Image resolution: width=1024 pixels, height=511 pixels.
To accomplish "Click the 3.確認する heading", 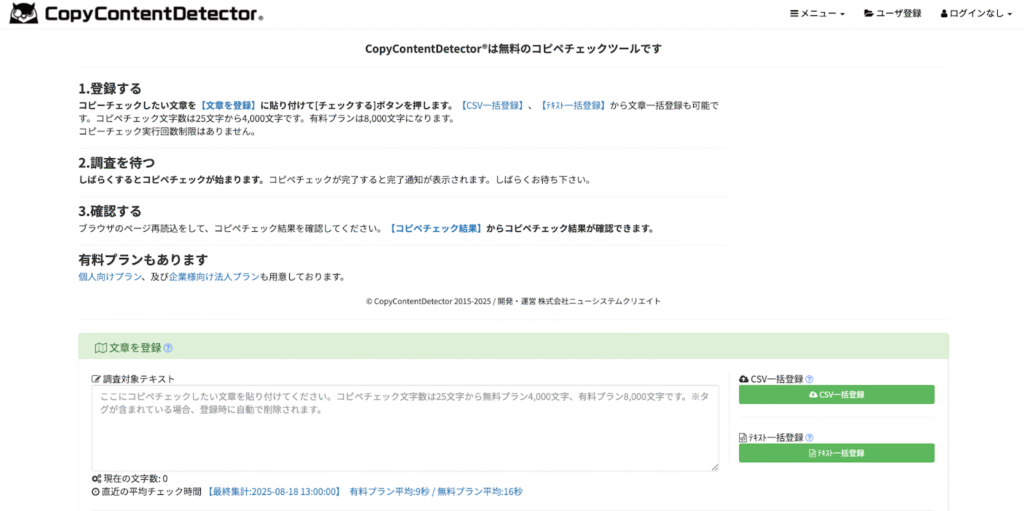I will pyautogui.click(x=110, y=212).
